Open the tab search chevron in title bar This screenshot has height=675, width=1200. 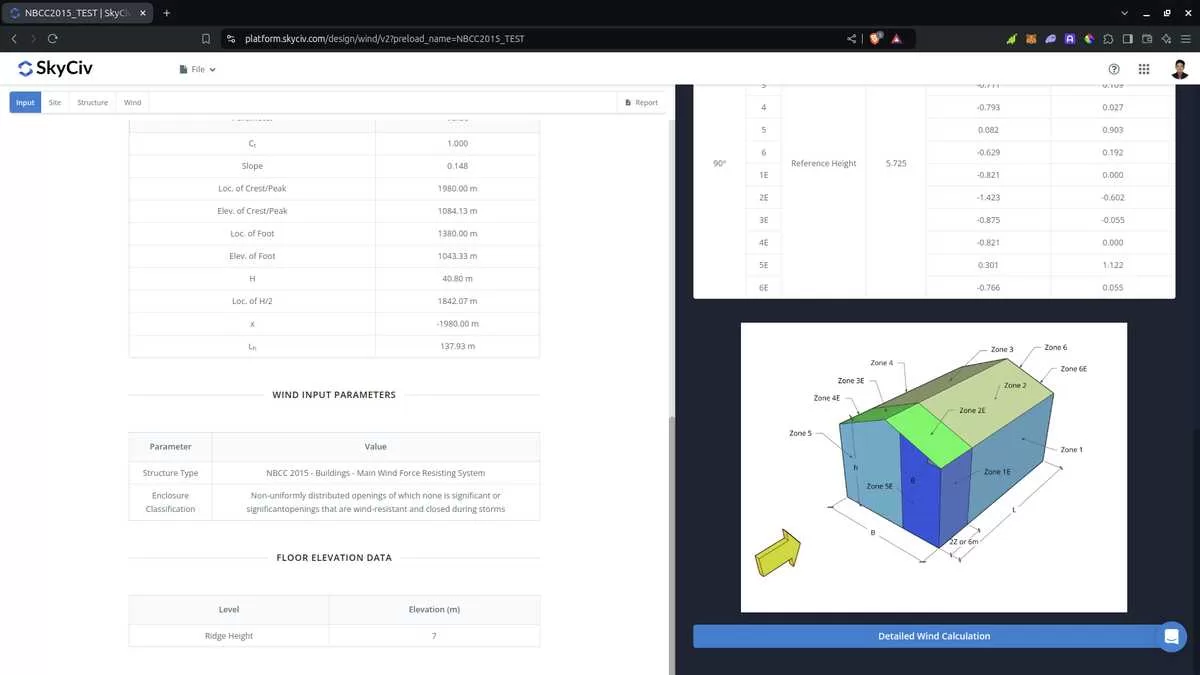pyautogui.click(x=1125, y=13)
